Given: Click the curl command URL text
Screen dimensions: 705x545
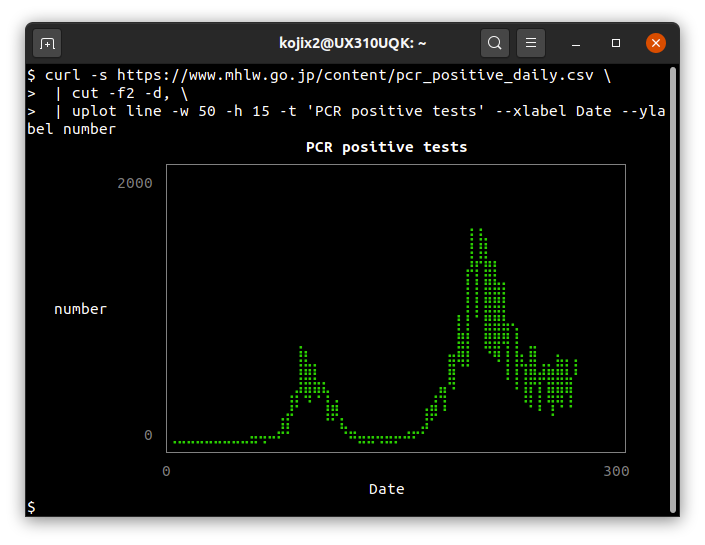Looking at the screenshot, I should 355,75.
